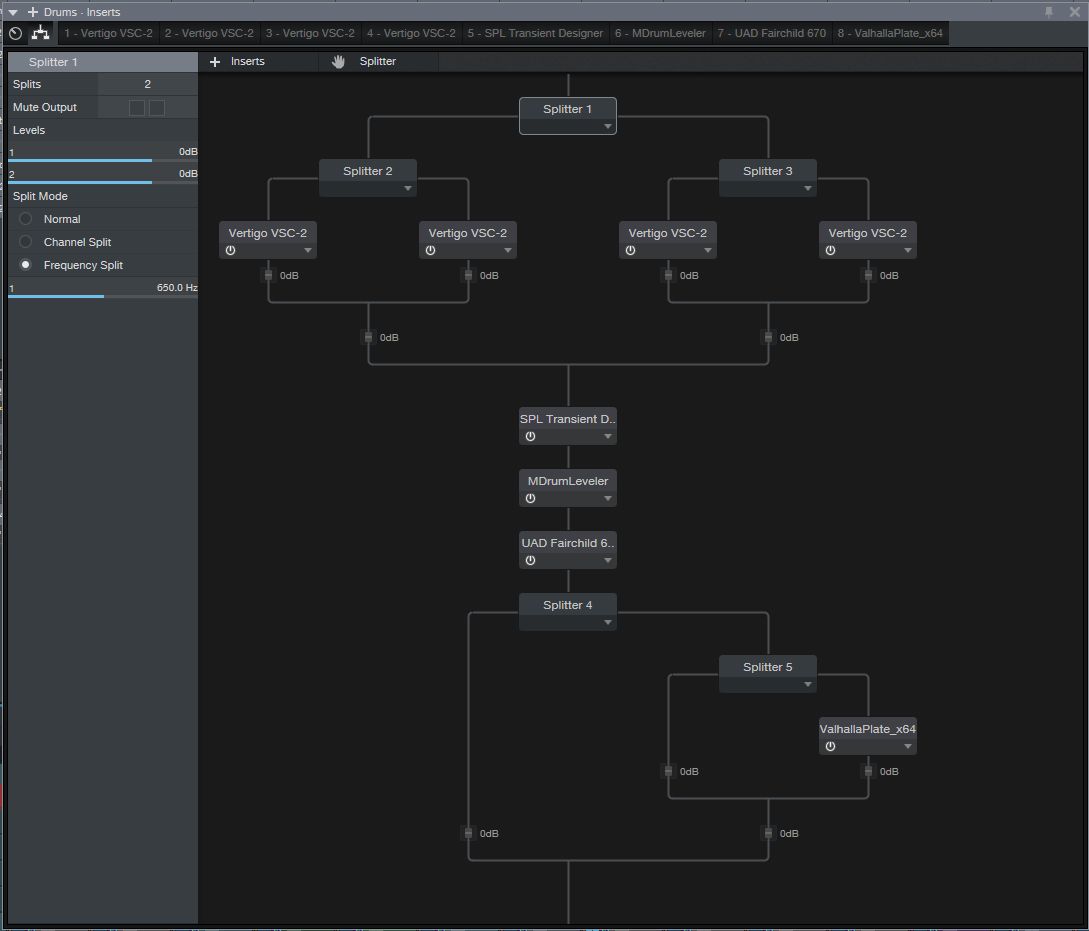Click the plus icon next to Inserts
Image resolution: width=1089 pixels, height=931 pixels.
(x=215, y=62)
